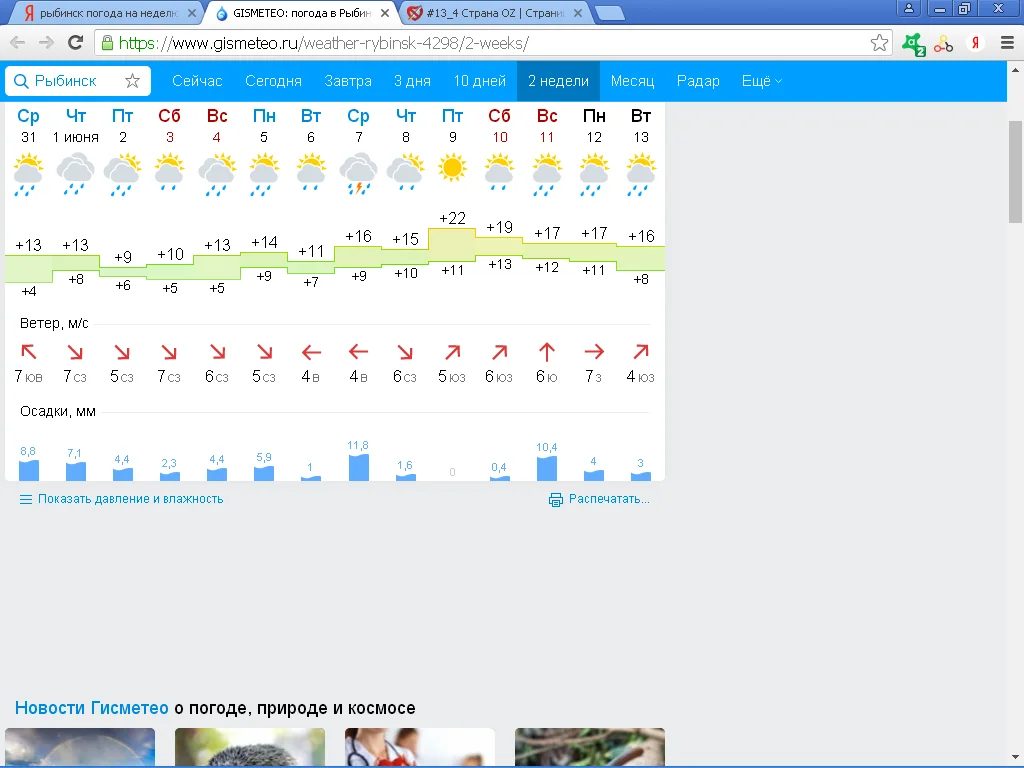Click the east wind arrow for Вт 6
This screenshot has width=1024, height=768.
tap(311, 353)
